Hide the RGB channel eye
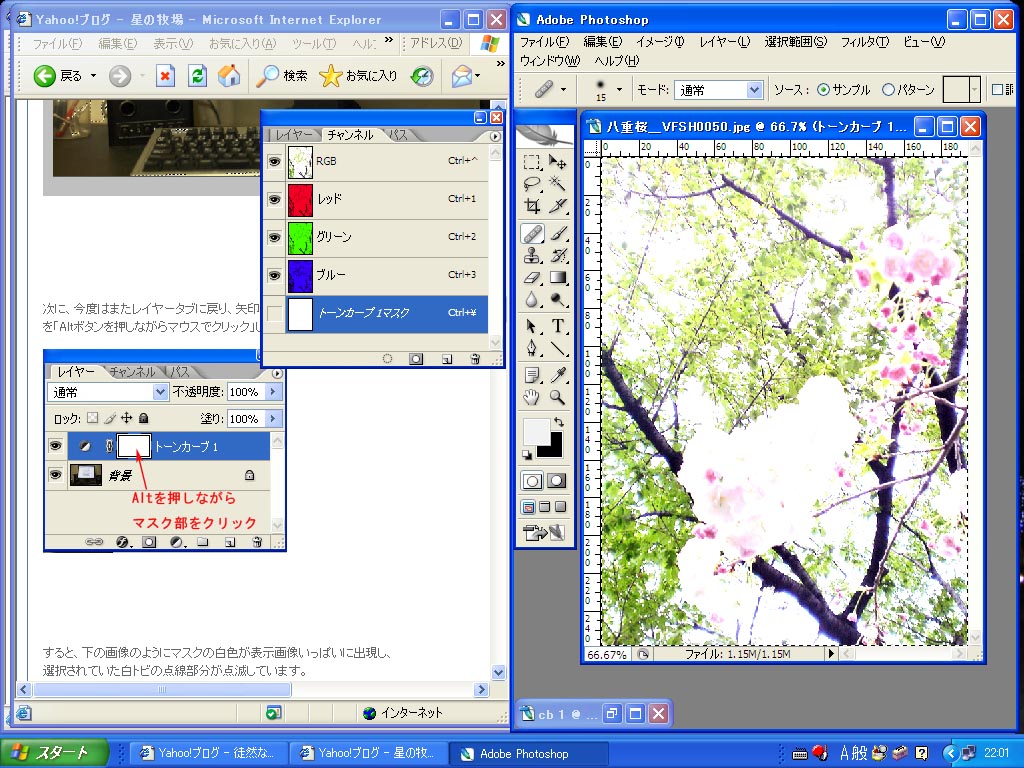This screenshot has width=1024, height=768. point(274,161)
